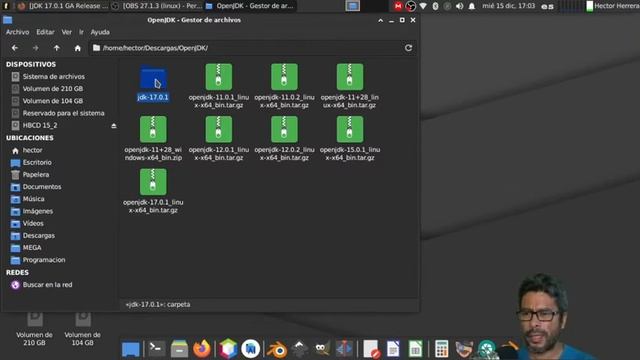
Task: Click the REDES section header
Action: point(18,272)
